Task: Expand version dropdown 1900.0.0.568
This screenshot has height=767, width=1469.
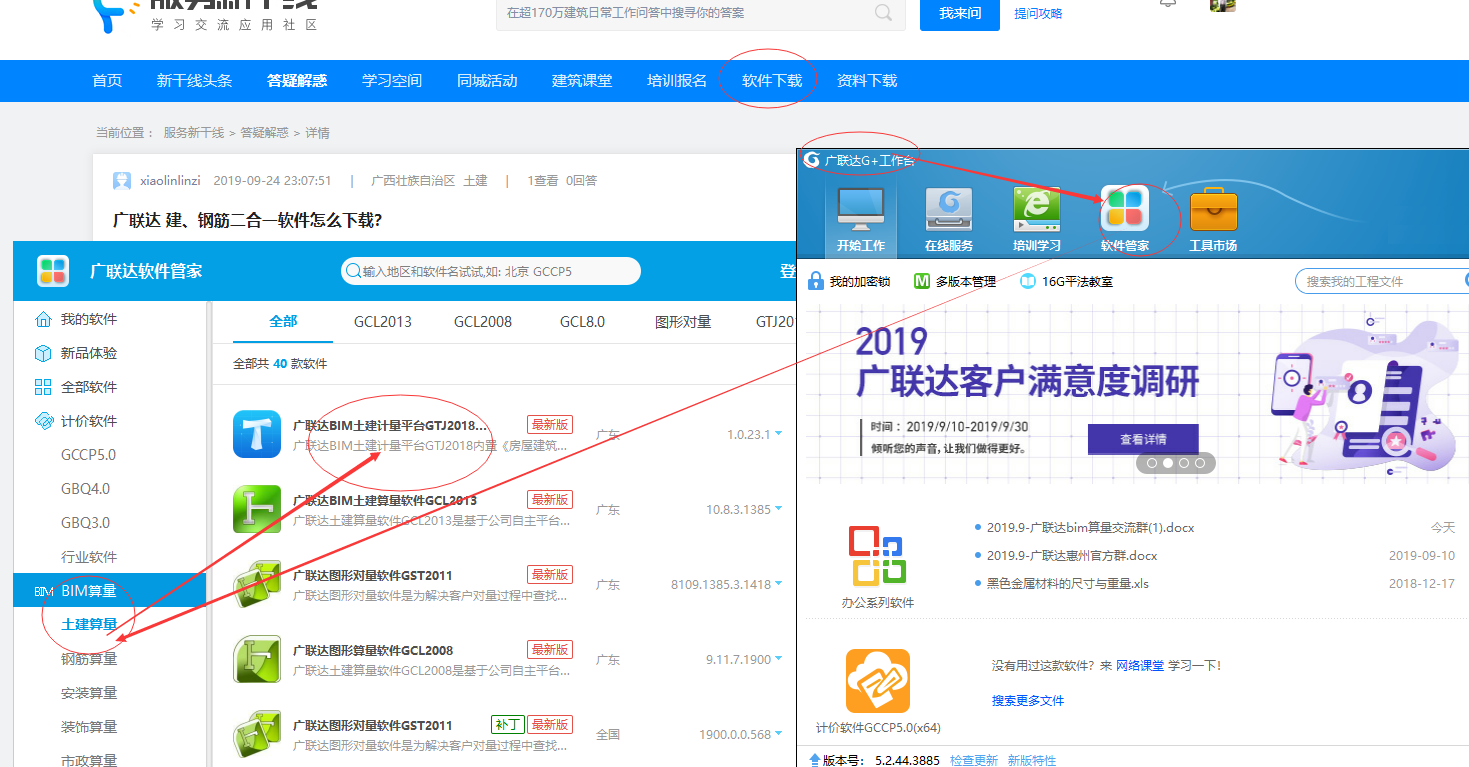Action: tap(778, 733)
